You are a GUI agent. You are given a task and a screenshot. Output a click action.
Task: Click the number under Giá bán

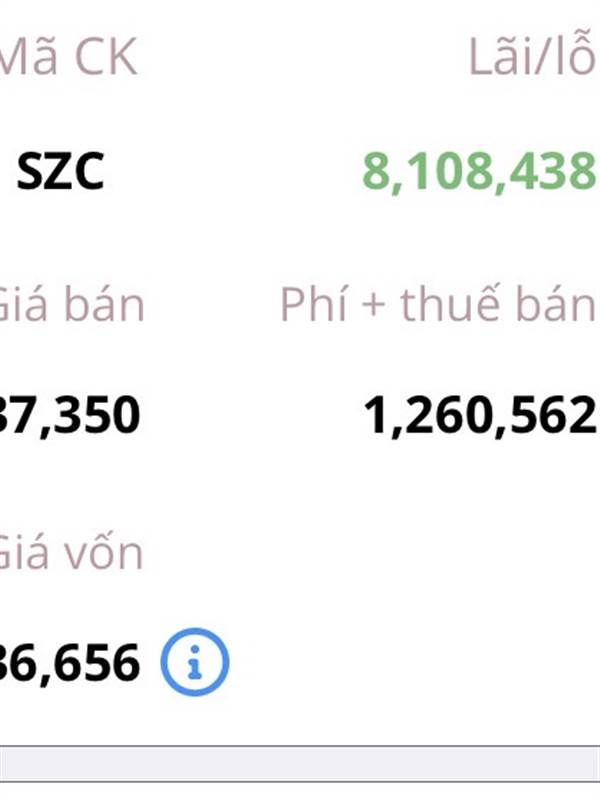click(x=70, y=415)
